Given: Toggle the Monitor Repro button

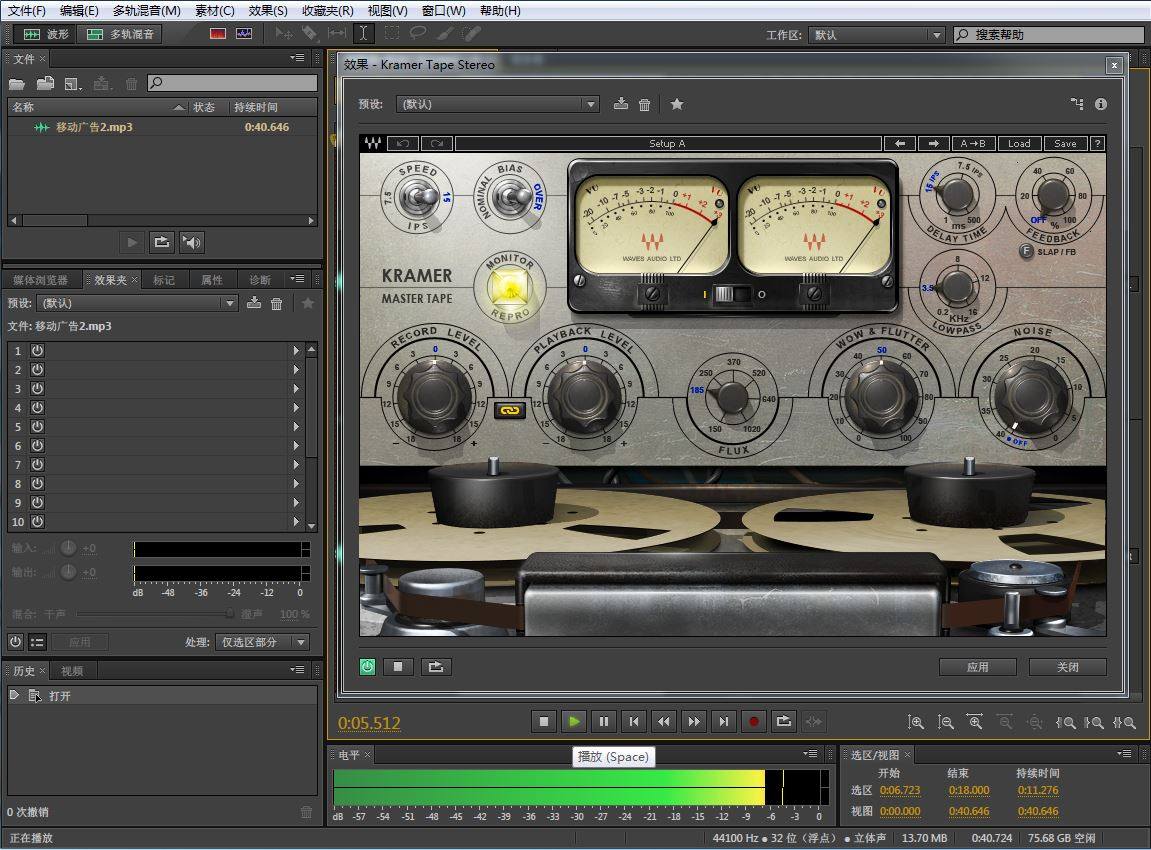Looking at the screenshot, I should pyautogui.click(x=510, y=288).
